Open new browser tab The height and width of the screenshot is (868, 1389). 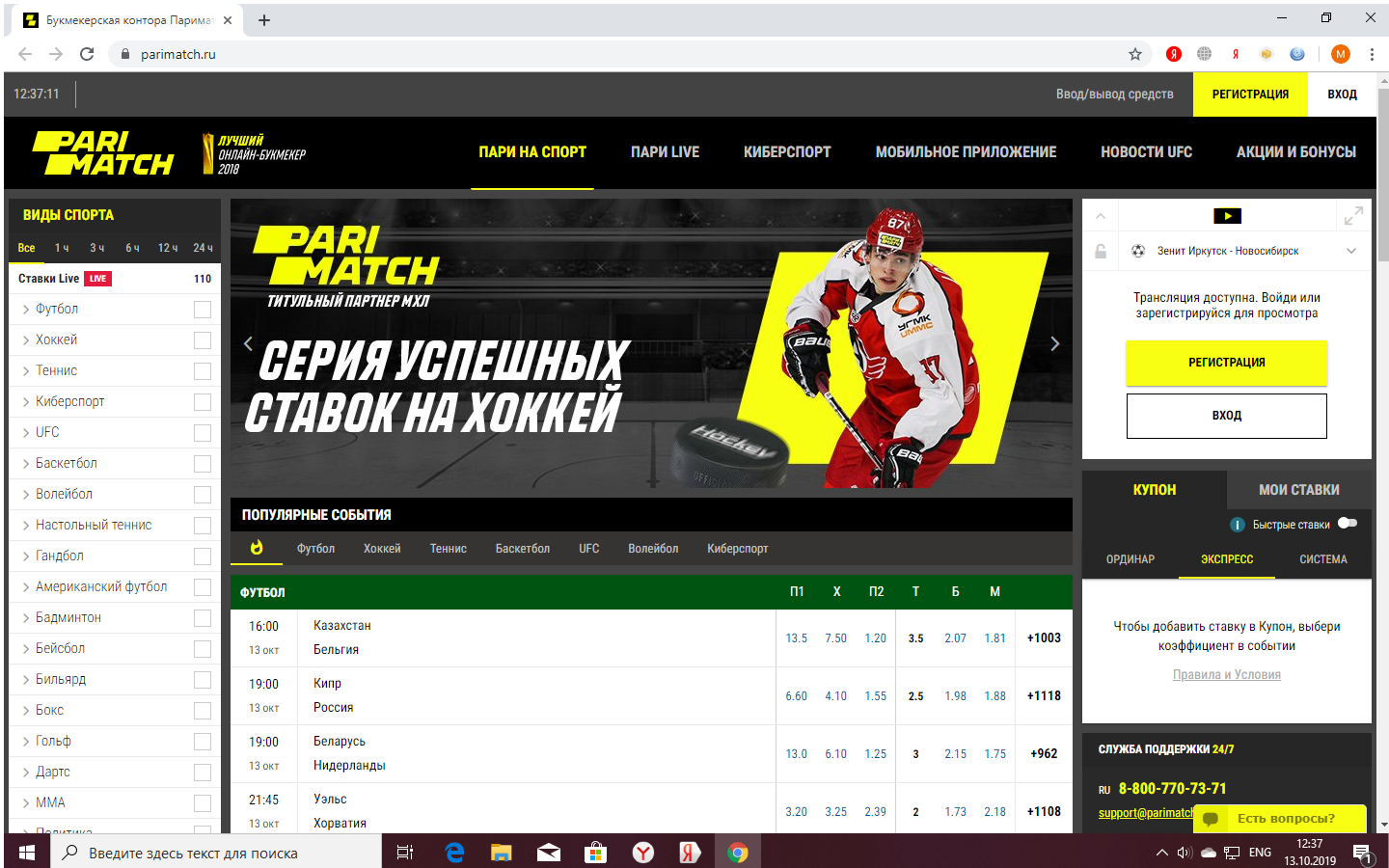(x=263, y=20)
